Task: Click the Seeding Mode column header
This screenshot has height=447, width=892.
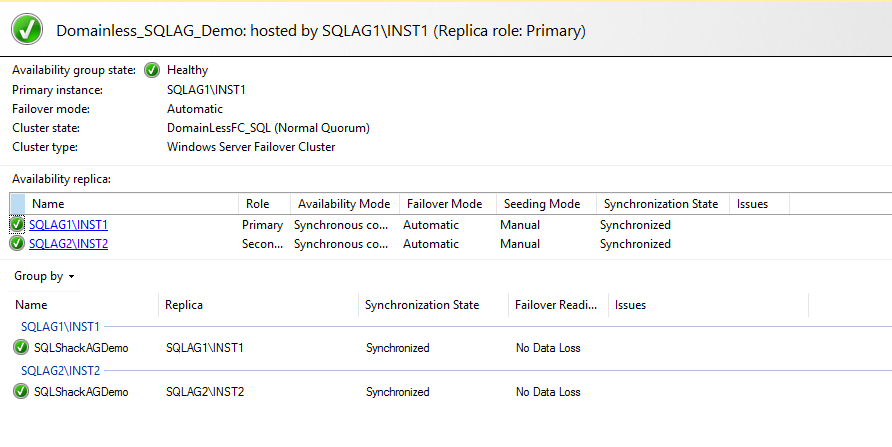Action: [x=542, y=204]
